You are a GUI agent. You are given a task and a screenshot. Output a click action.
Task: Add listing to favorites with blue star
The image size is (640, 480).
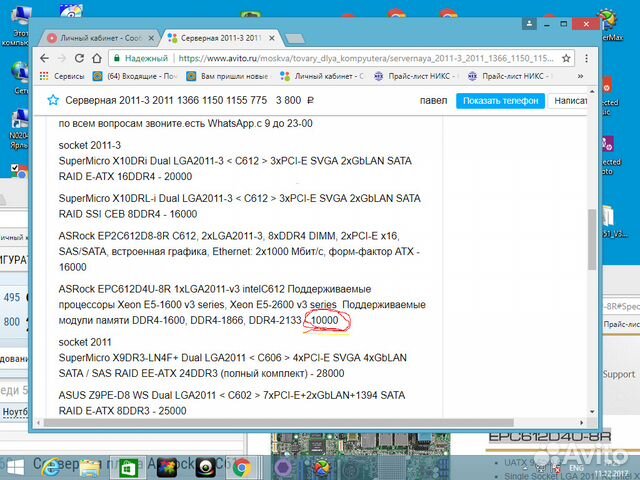[53, 100]
